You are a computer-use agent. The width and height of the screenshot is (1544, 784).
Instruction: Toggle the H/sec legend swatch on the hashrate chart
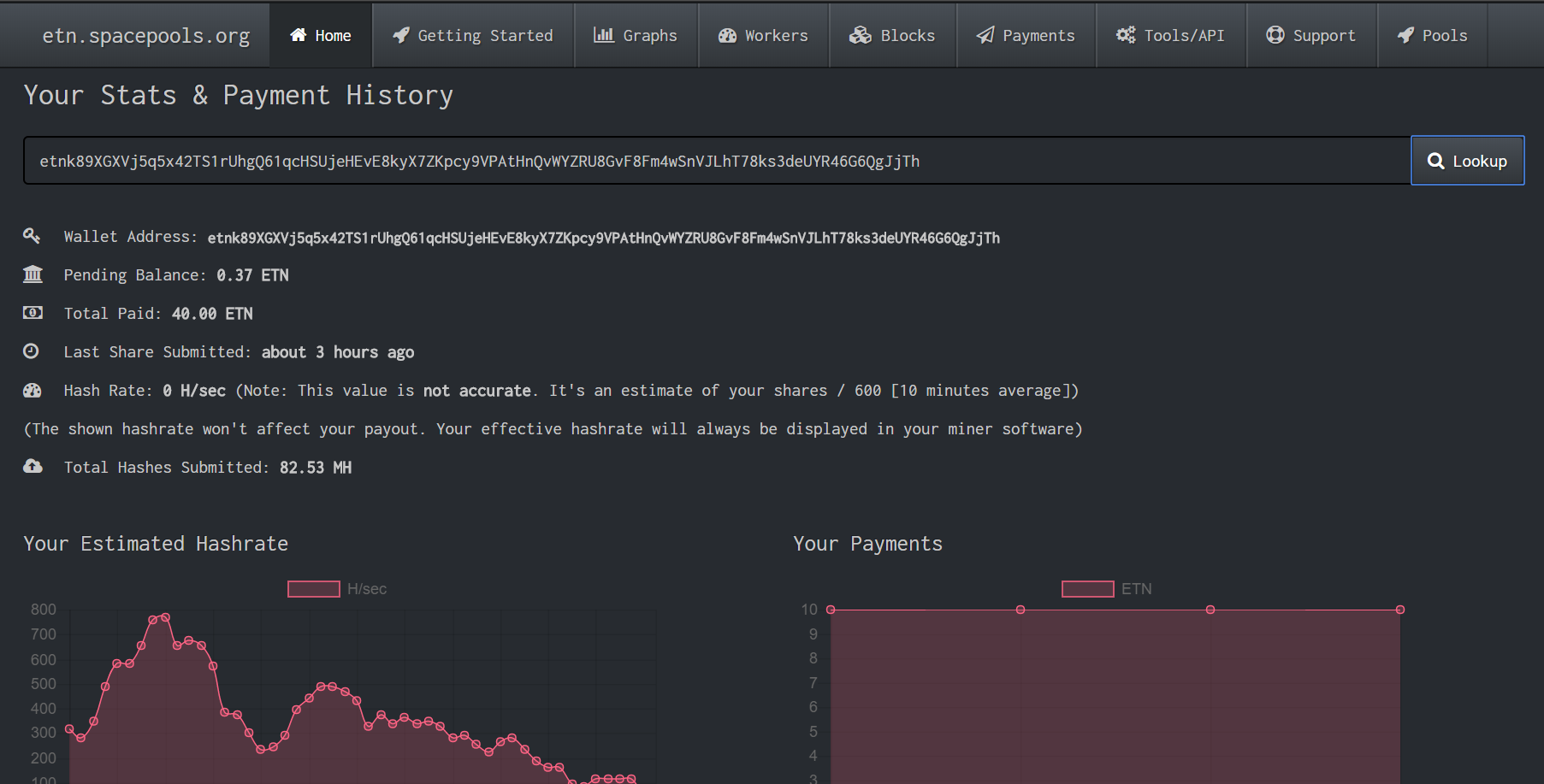coord(314,589)
